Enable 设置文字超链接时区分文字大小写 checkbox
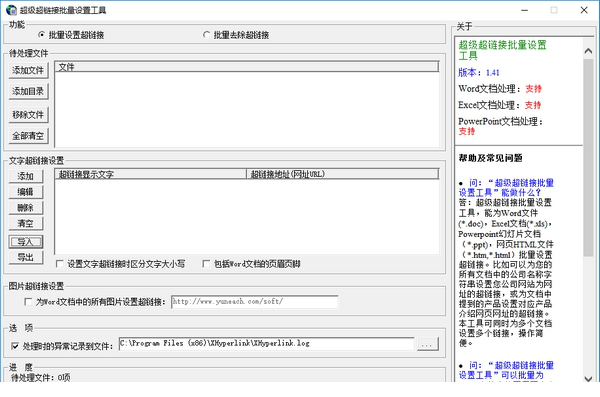Image resolution: width=600 pixels, height=397 pixels. pos(59,264)
